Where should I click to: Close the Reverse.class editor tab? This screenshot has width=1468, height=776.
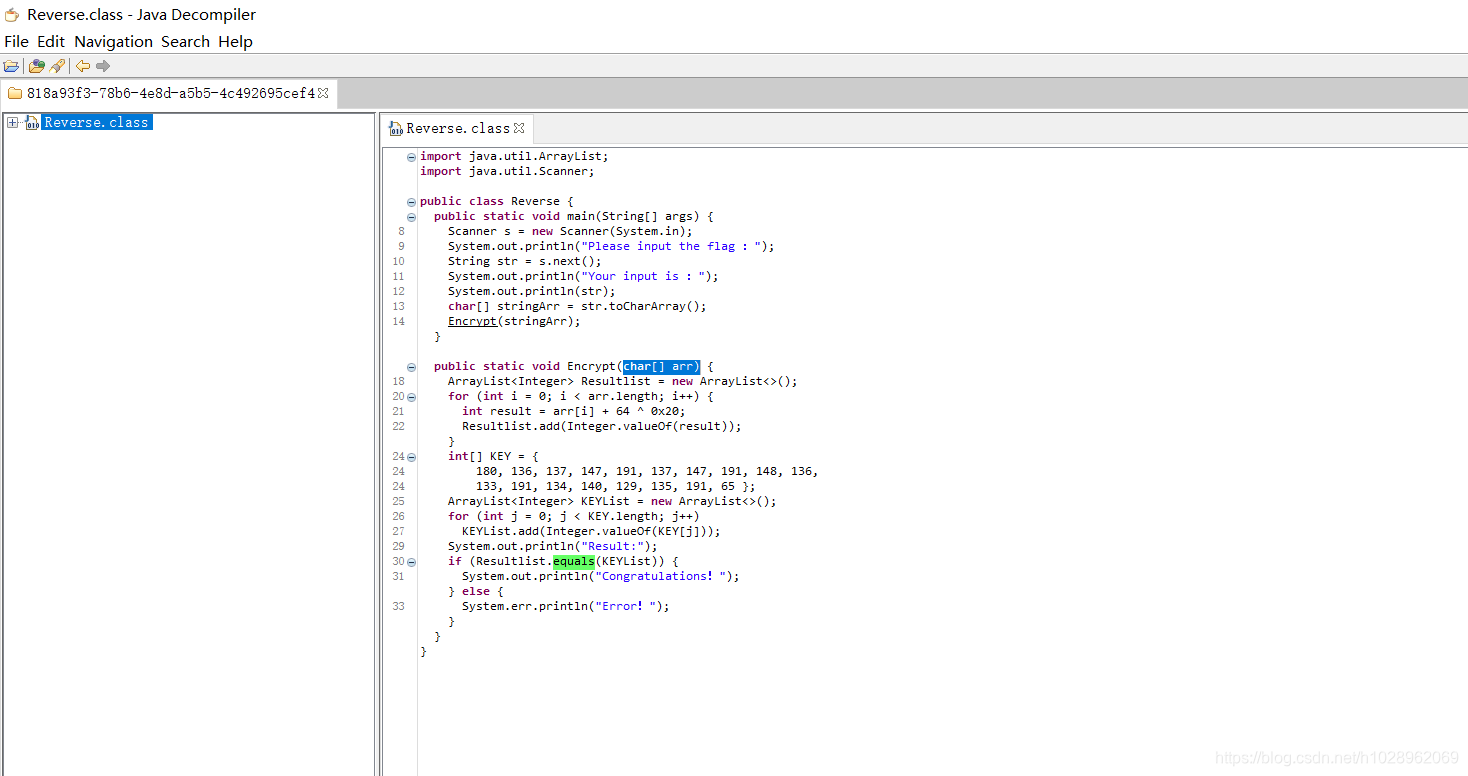(x=519, y=128)
